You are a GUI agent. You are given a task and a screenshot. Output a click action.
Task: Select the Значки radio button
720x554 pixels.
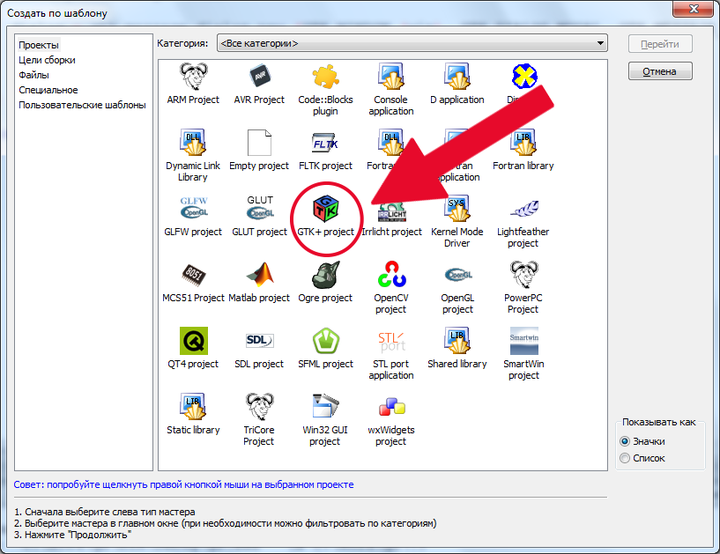[x=624, y=441]
